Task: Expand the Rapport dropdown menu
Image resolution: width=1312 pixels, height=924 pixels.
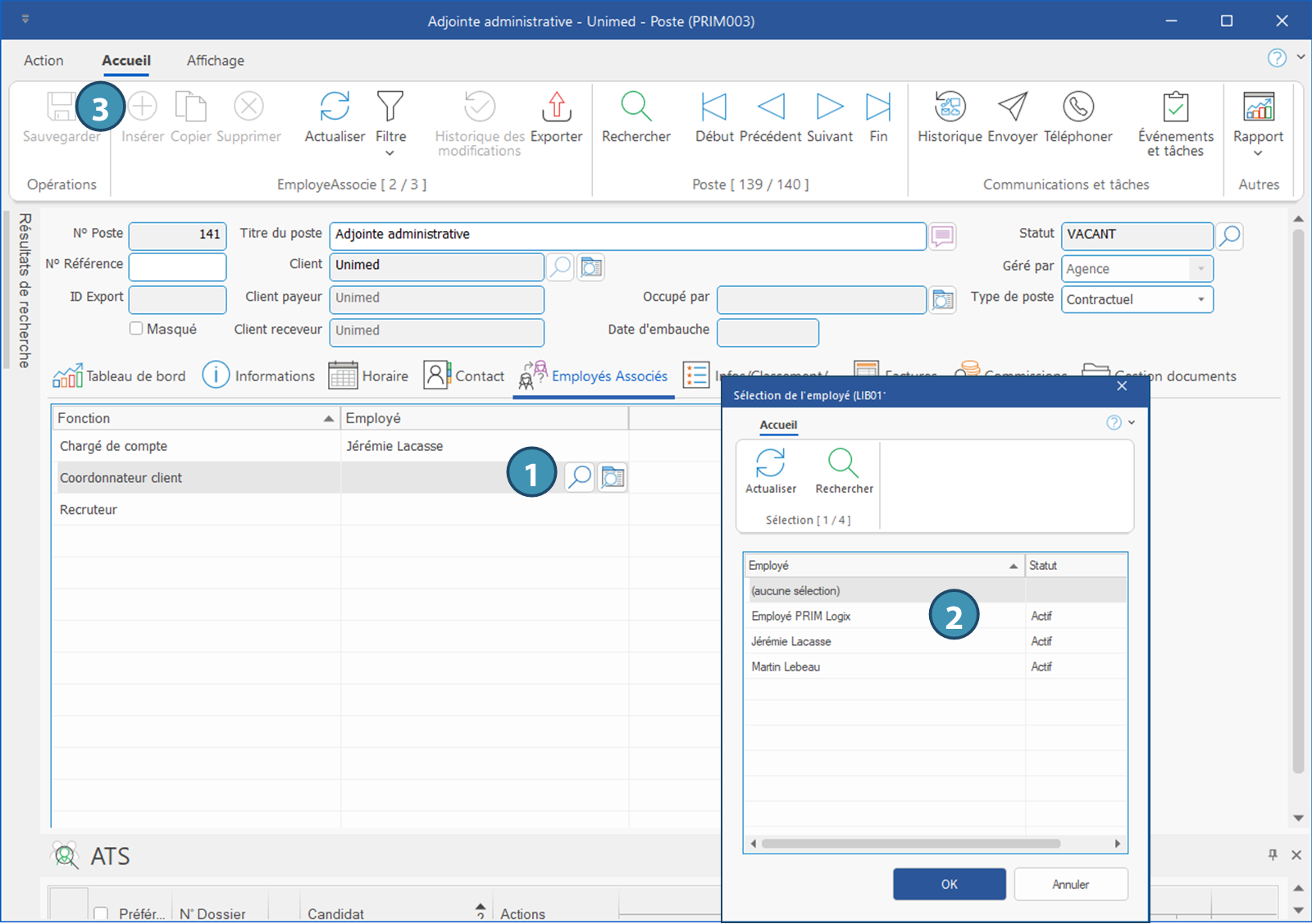Action: coord(1258,152)
